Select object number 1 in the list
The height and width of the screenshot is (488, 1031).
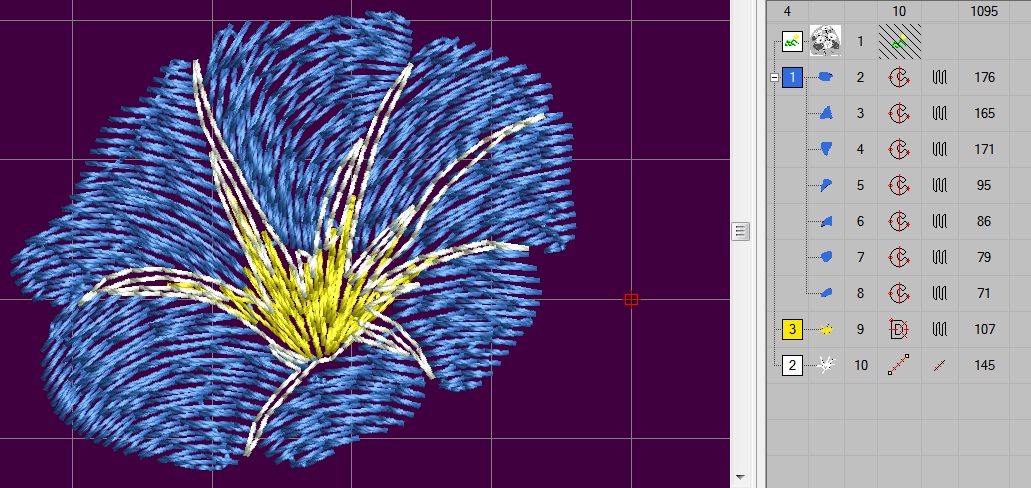tap(861, 41)
